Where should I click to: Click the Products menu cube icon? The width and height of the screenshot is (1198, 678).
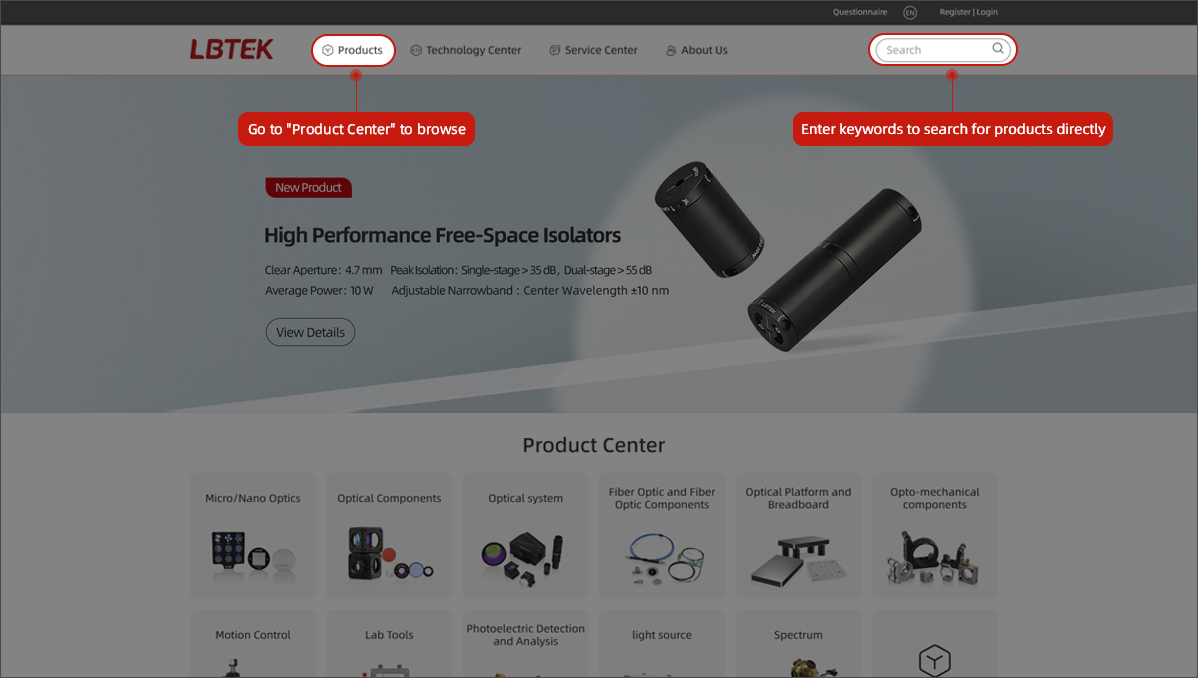[x=328, y=50]
